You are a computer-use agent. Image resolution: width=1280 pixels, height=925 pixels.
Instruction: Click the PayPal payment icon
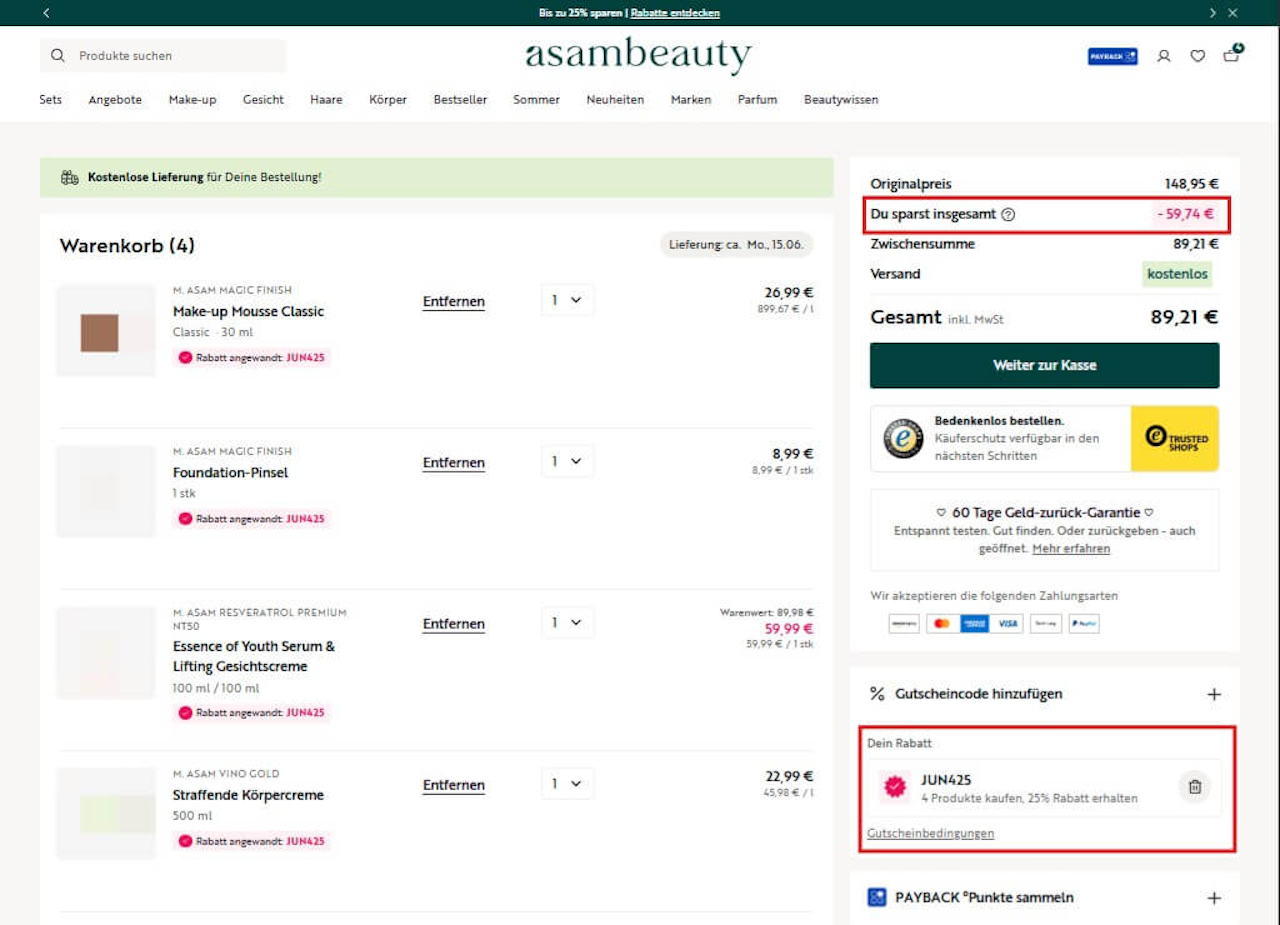tap(1083, 624)
